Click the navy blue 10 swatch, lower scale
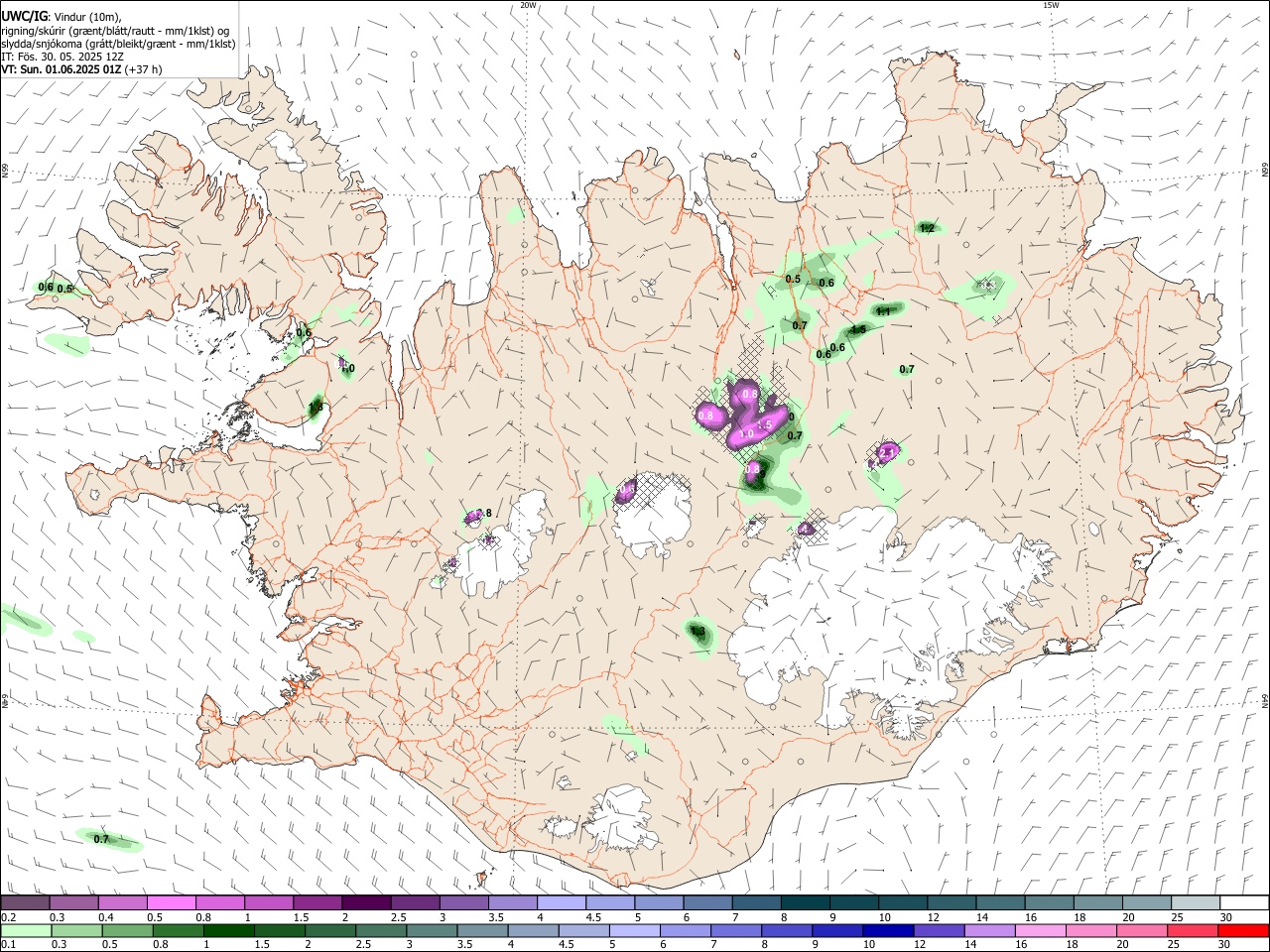Screen dimensions: 1270x952 (886, 931)
